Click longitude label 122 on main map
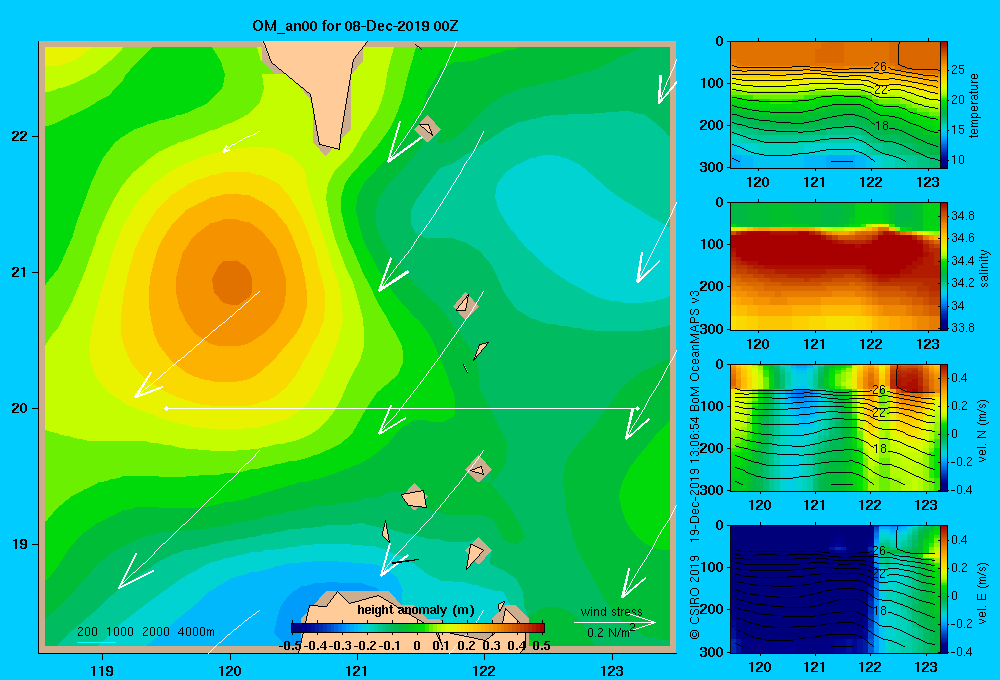1000x680 pixels. tap(484, 670)
